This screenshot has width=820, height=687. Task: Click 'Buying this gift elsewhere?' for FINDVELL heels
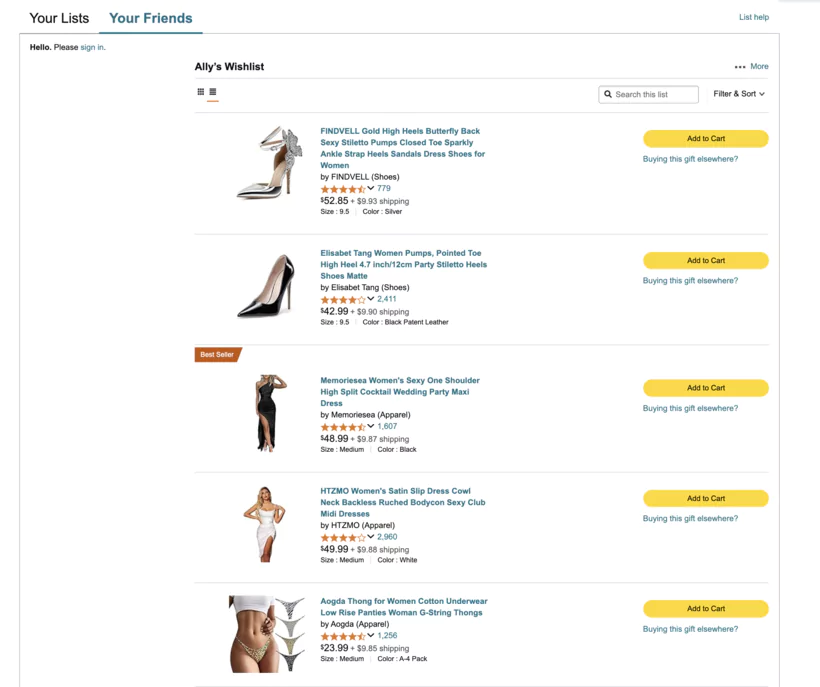[690, 159]
